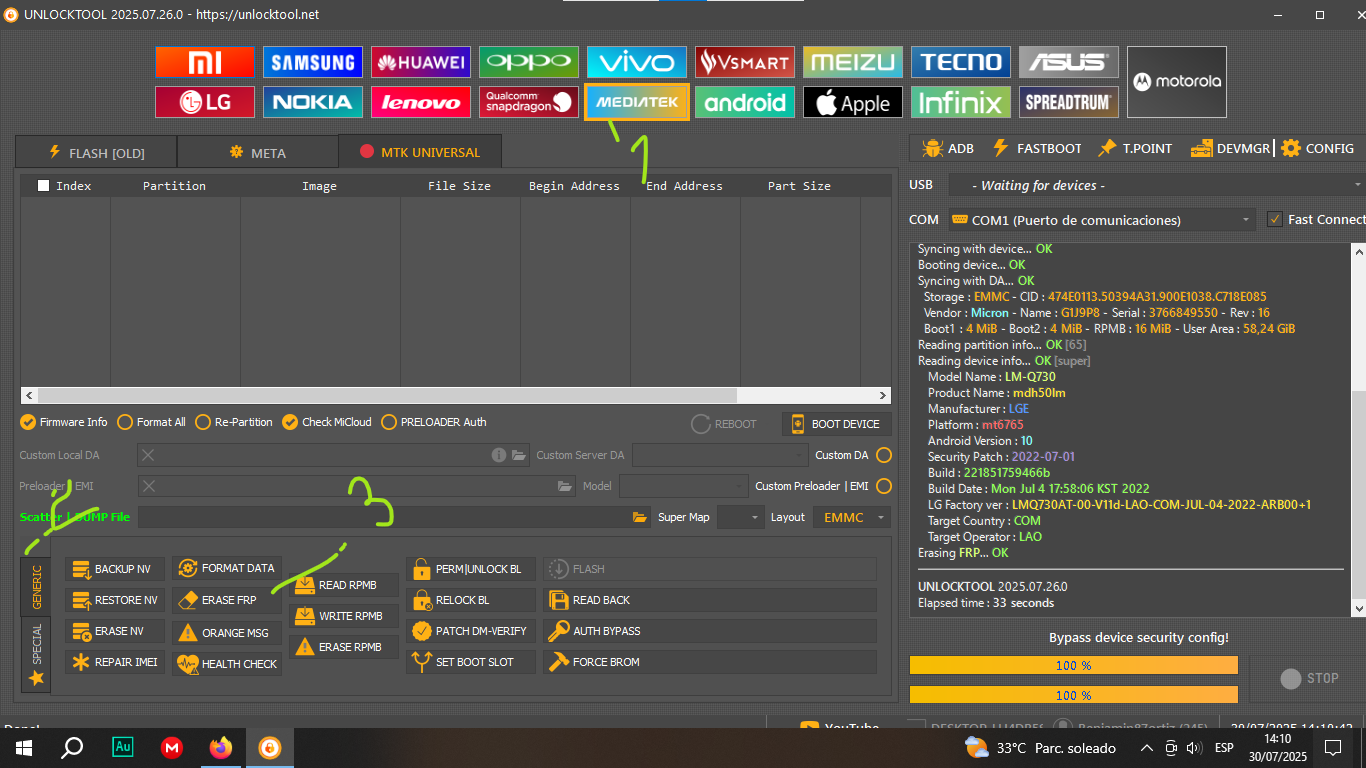Toggle the Check MiCloud option

[x=327, y=422]
